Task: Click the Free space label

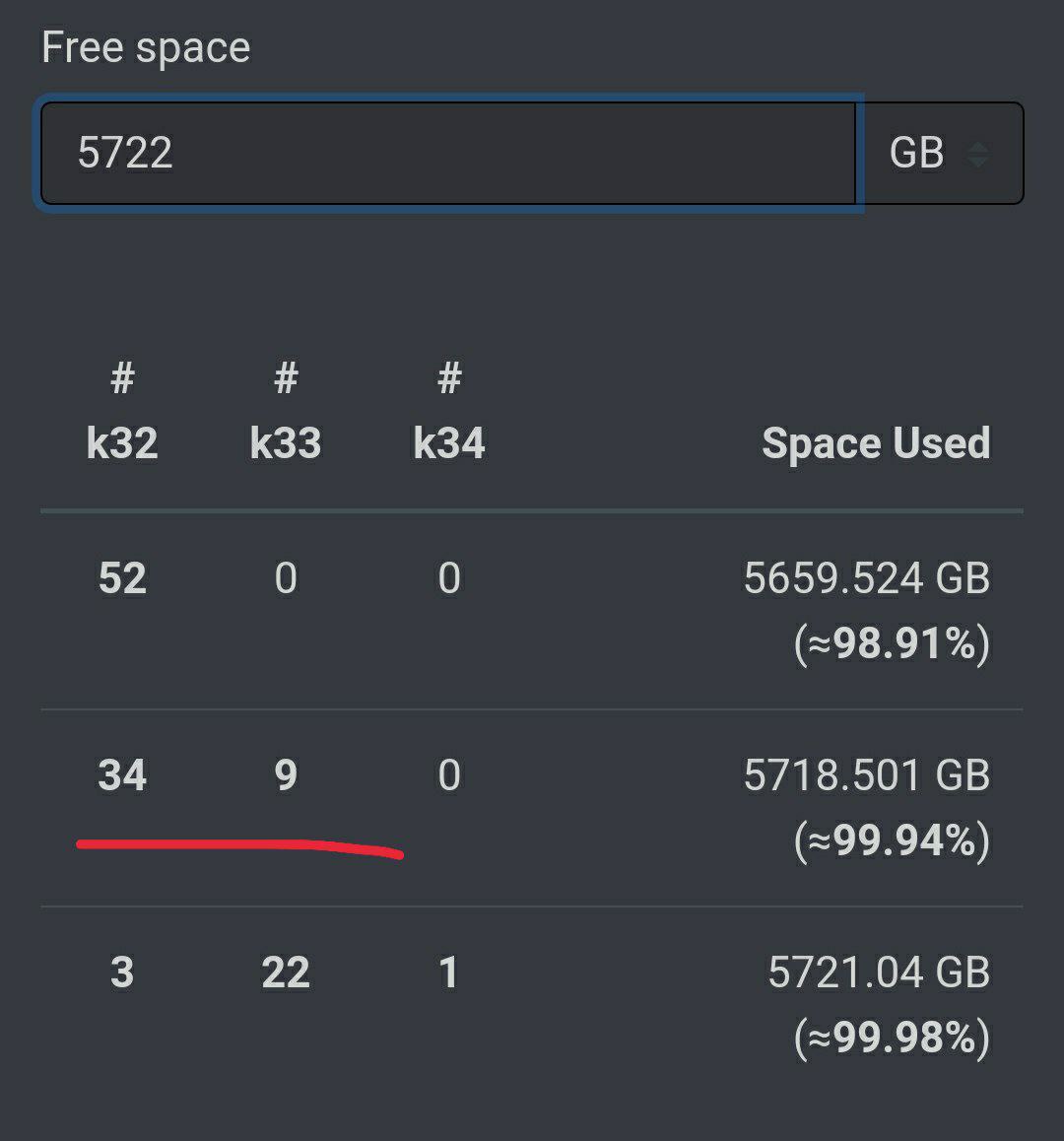Action: [146, 47]
